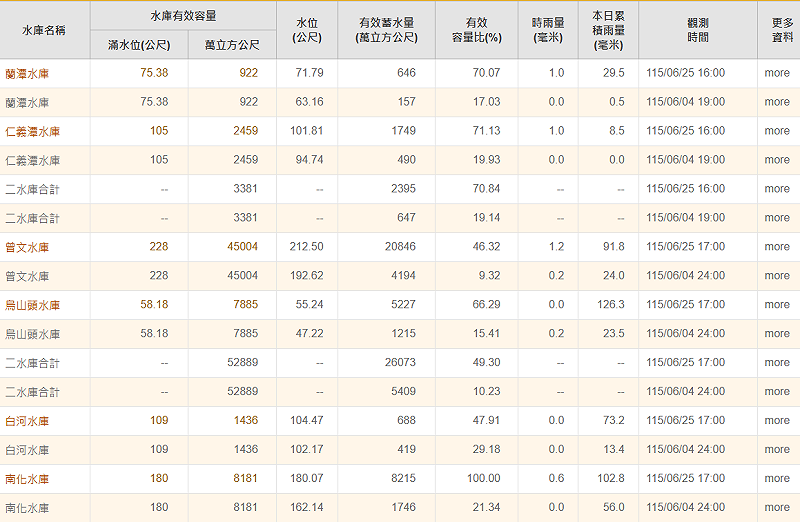Click the 更多資料 column header
Viewport: 800px width, 522px height.
tap(783, 30)
